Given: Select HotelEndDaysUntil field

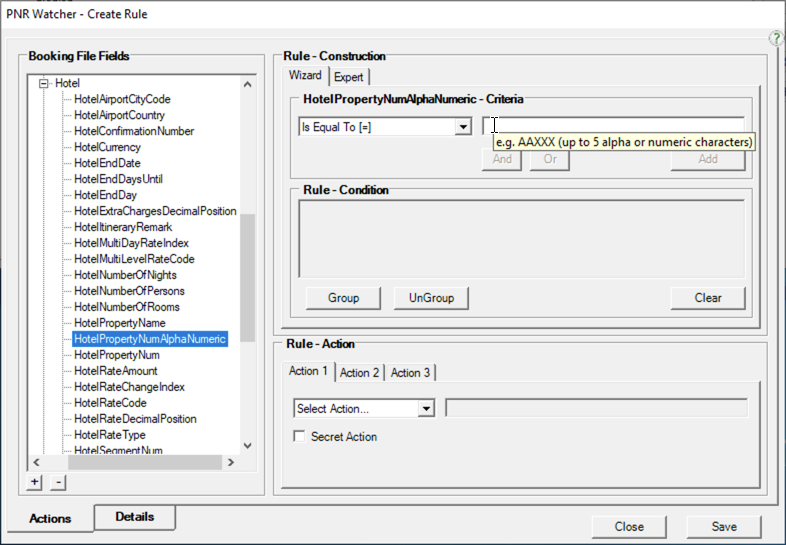Looking at the screenshot, I should pyautogui.click(x=118, y=179).
